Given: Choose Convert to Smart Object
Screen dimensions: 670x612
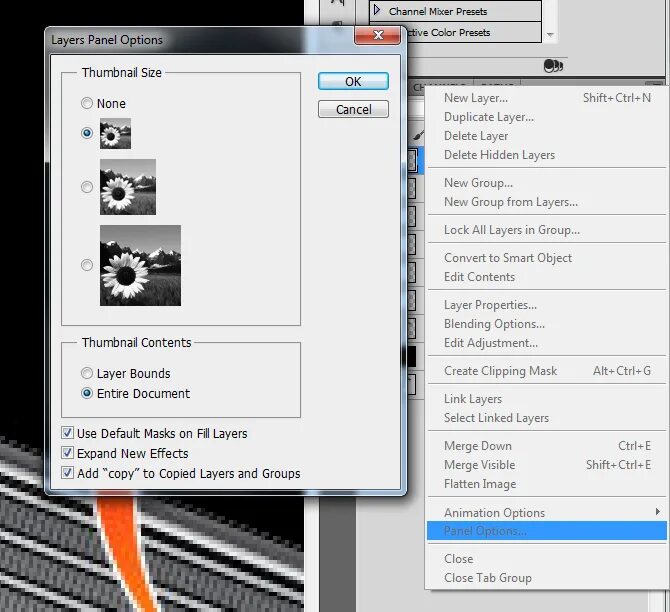Looking at the screenshot, I should coord(547,258).
